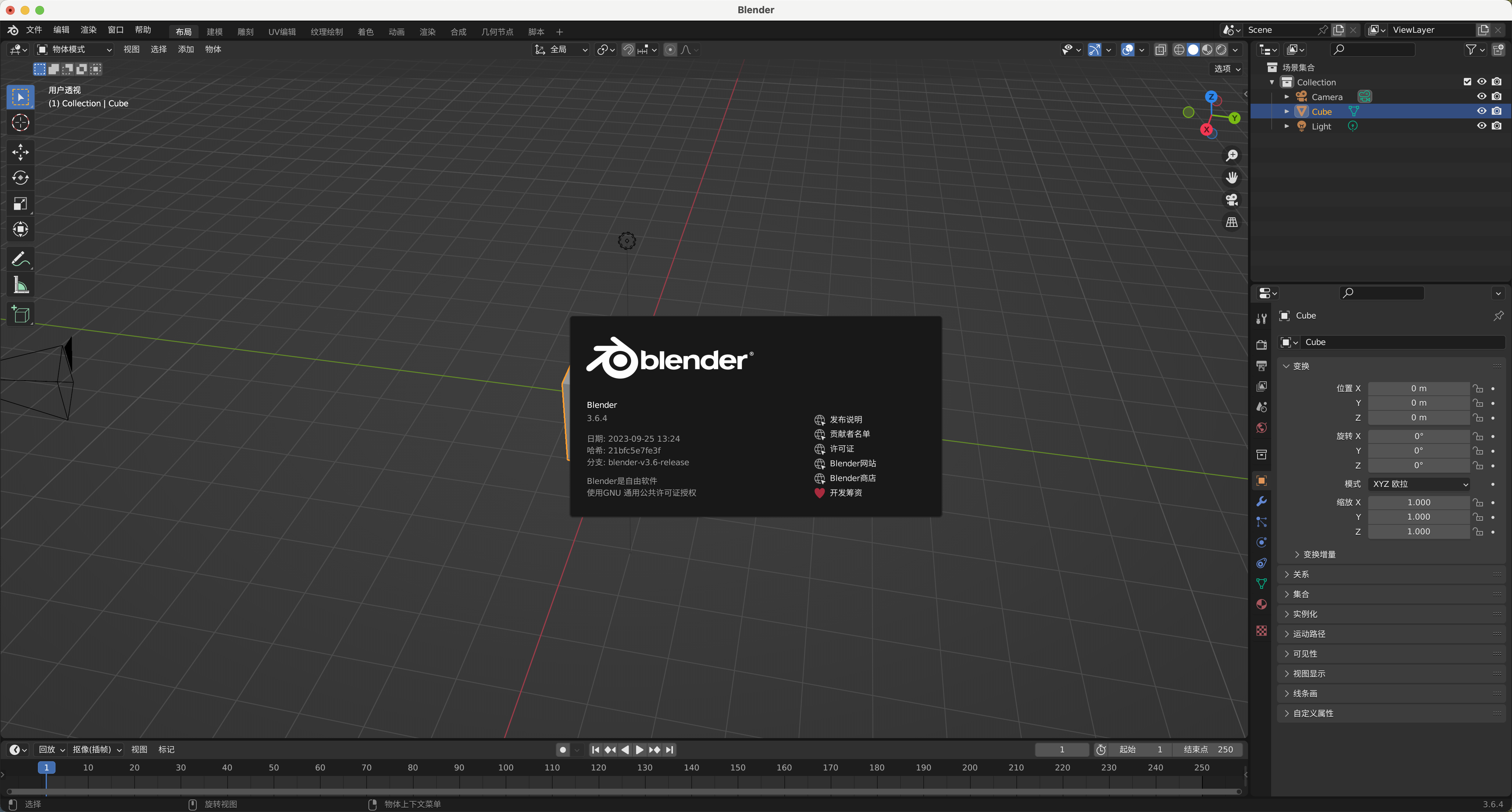Open the 许可证 license link
This screenshot has width=1512, height=812.
click(x=842, y=449)
